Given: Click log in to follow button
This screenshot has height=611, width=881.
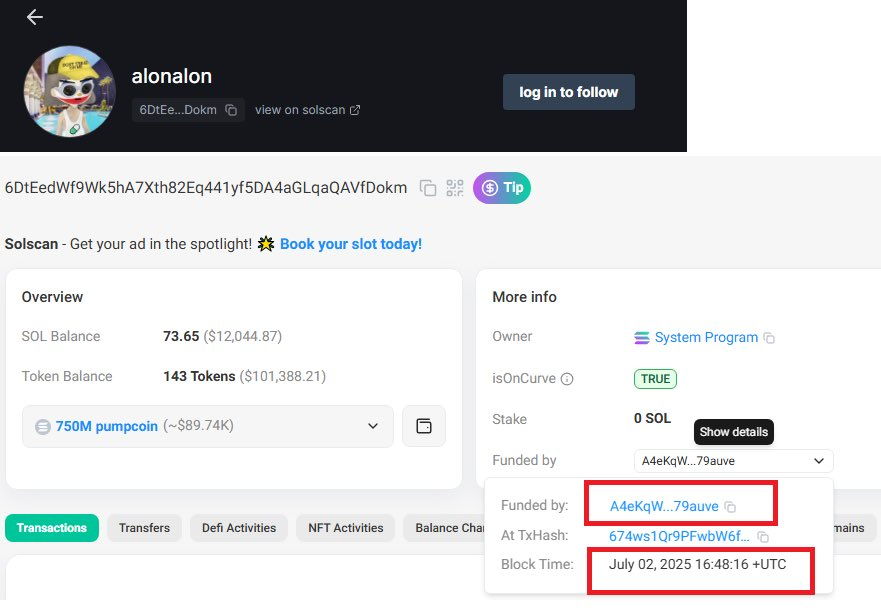Looking at the screenshot, I should coord(569,92).
